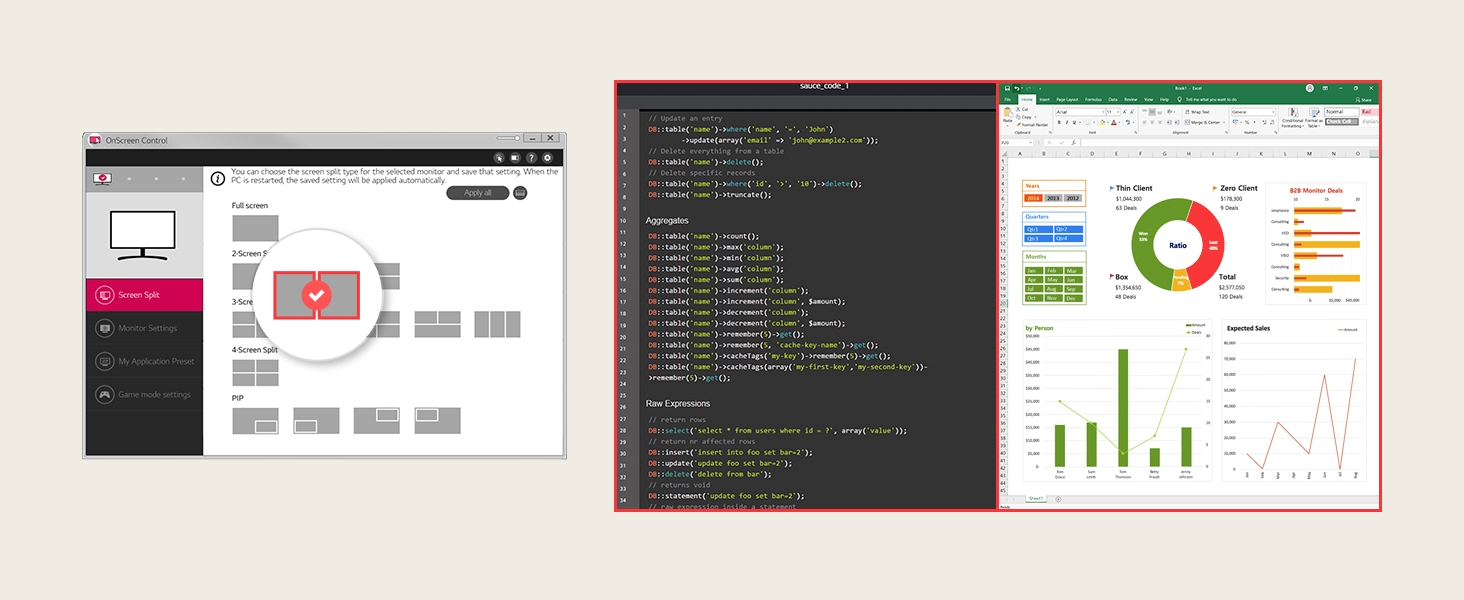Screen dimensions: 1464x600
Task: Open the OnScreen Control settings gear
Action: (x=547, y=157)
